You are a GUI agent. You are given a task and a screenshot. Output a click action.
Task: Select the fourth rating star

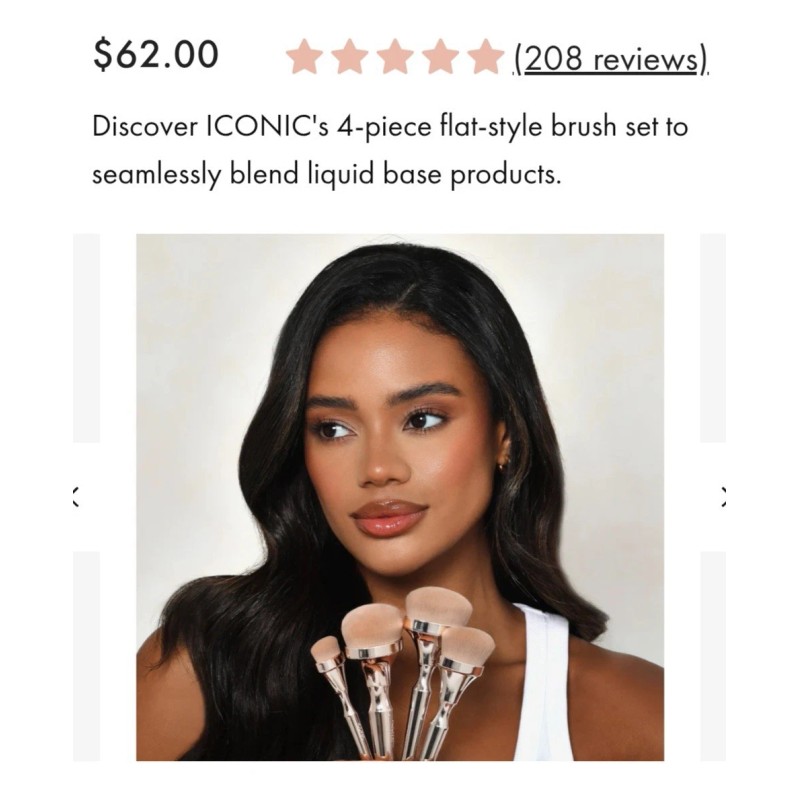coord(438,57)
